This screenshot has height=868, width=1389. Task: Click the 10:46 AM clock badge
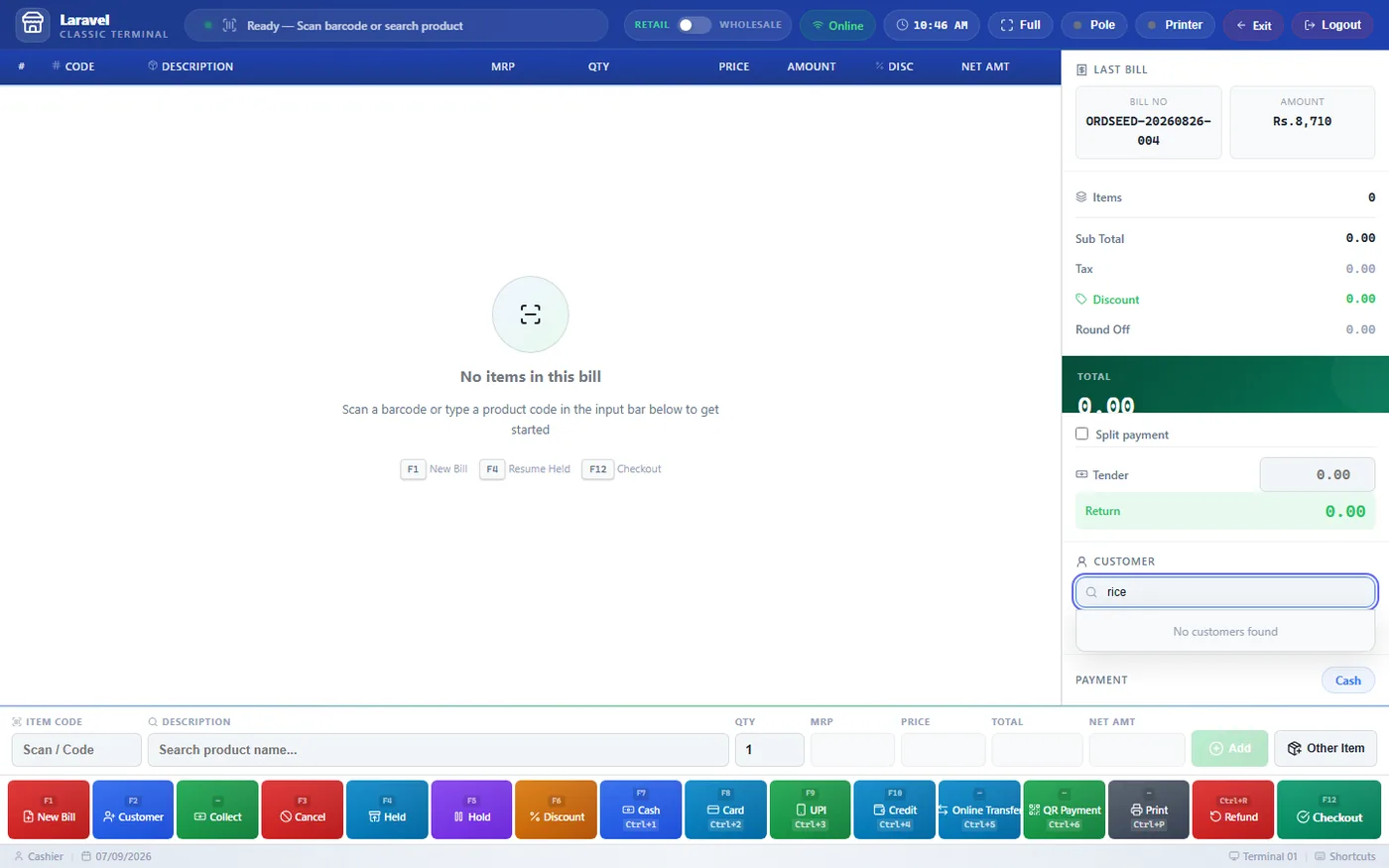[x=932, y=25]
